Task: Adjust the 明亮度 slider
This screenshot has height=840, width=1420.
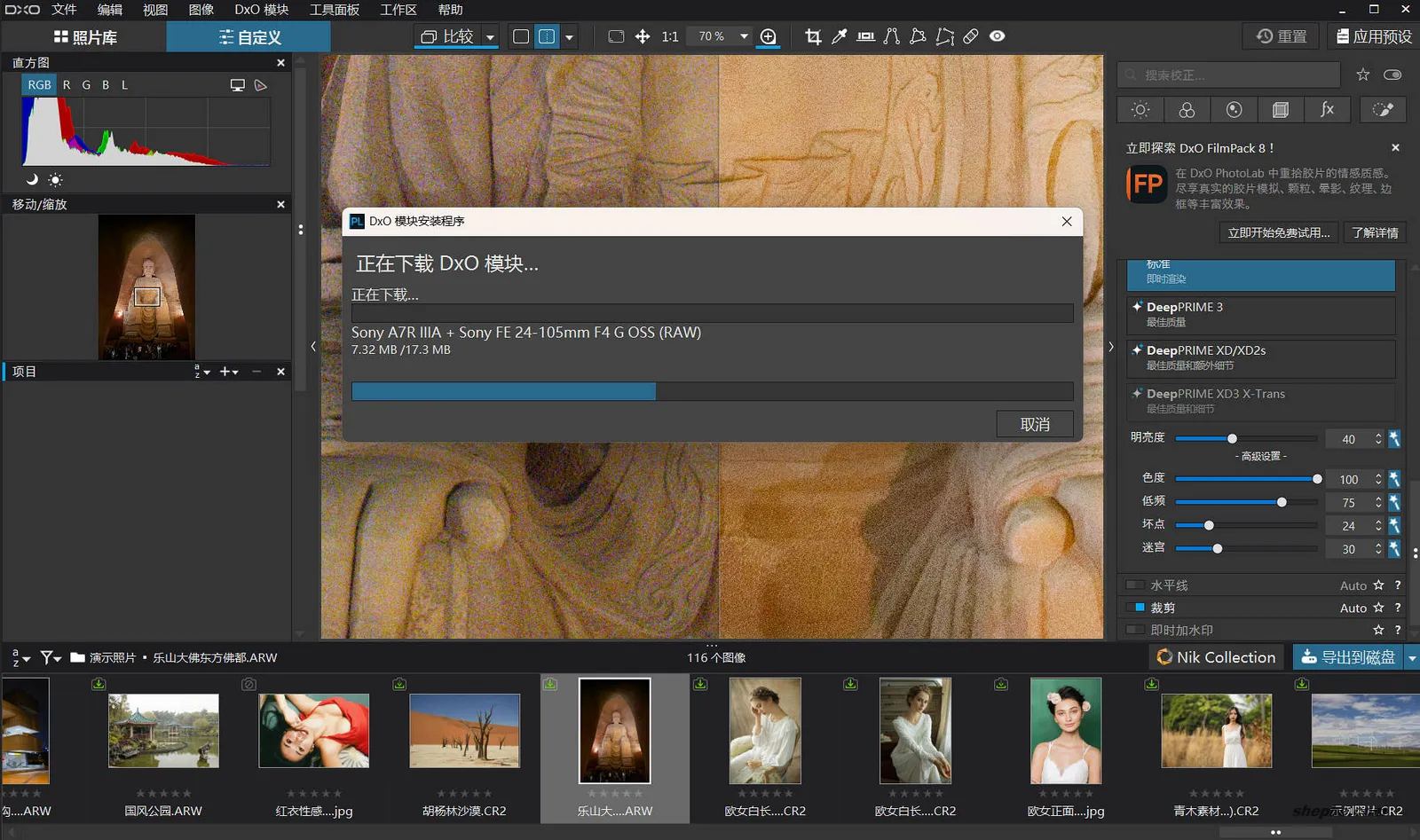Action: [1246, 439]
